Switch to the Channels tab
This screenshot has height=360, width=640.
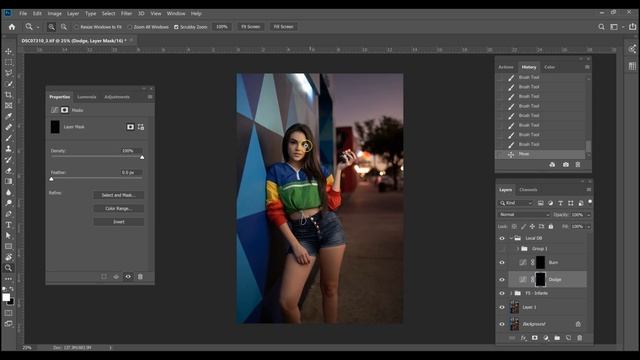tap(528, 190)
